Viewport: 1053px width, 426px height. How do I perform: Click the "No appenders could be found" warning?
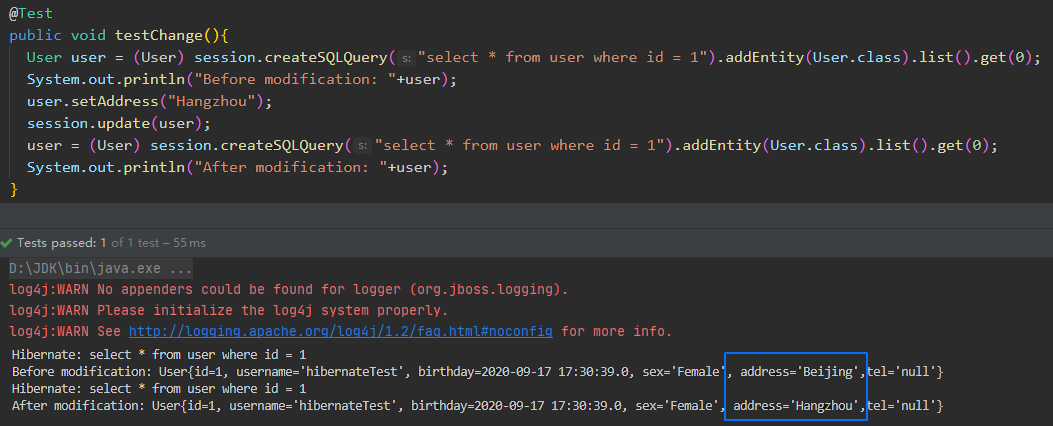coord(330,290)
